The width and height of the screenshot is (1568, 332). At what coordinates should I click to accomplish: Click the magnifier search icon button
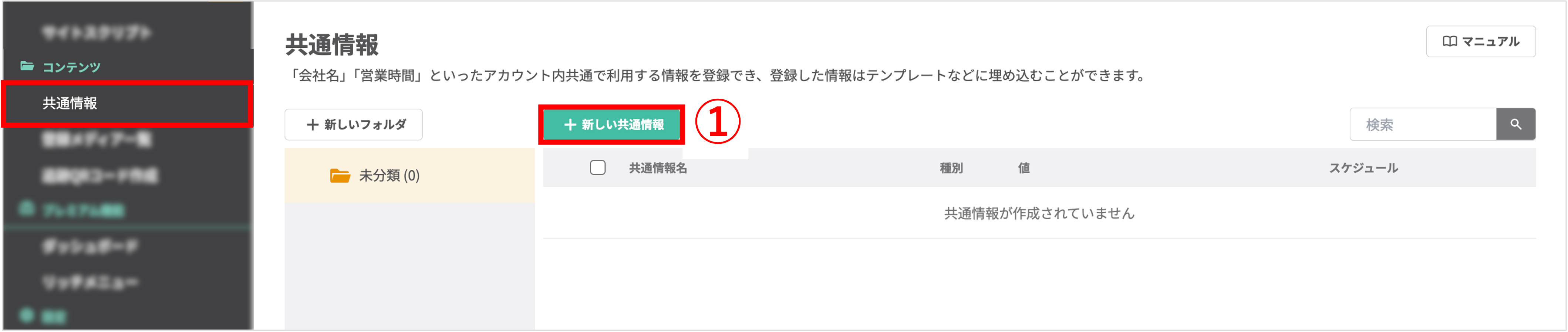[1515, 124]
